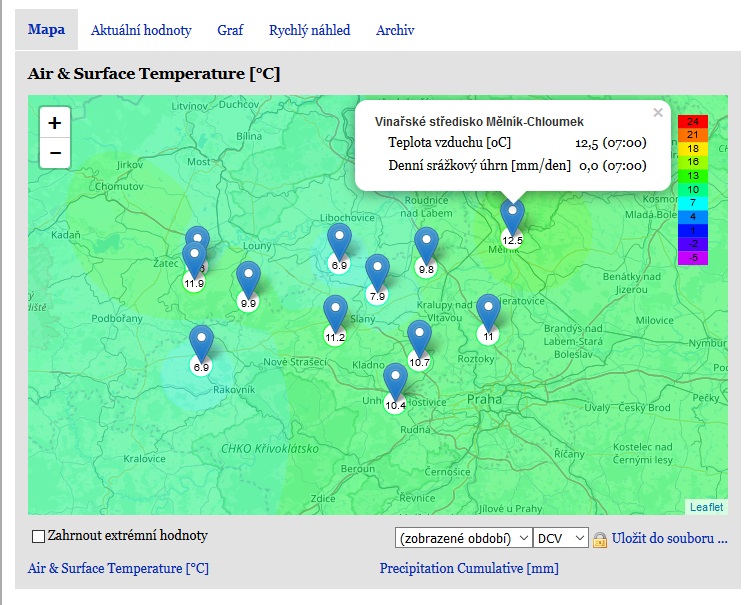
Task: Click the marker labeled 10.4 near Unhošť
Action: pyautogui.click(x=396, y=382)
